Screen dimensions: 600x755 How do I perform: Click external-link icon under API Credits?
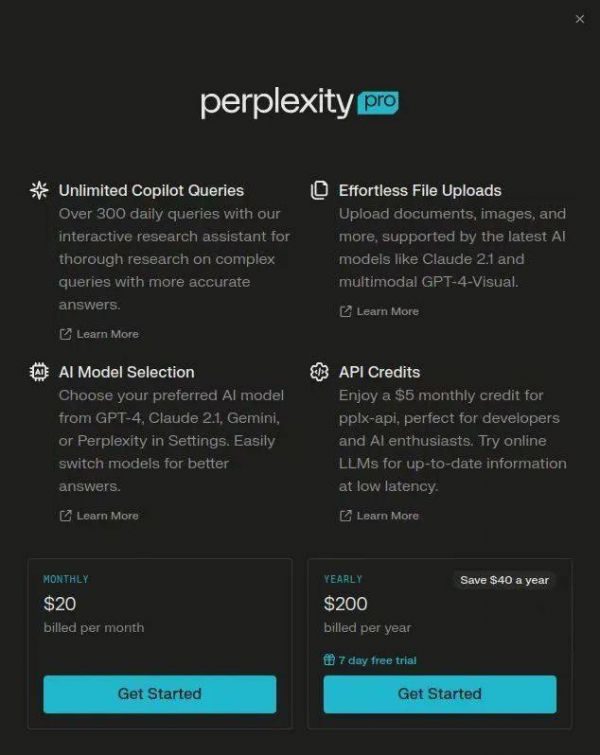[x=345, y=516]
